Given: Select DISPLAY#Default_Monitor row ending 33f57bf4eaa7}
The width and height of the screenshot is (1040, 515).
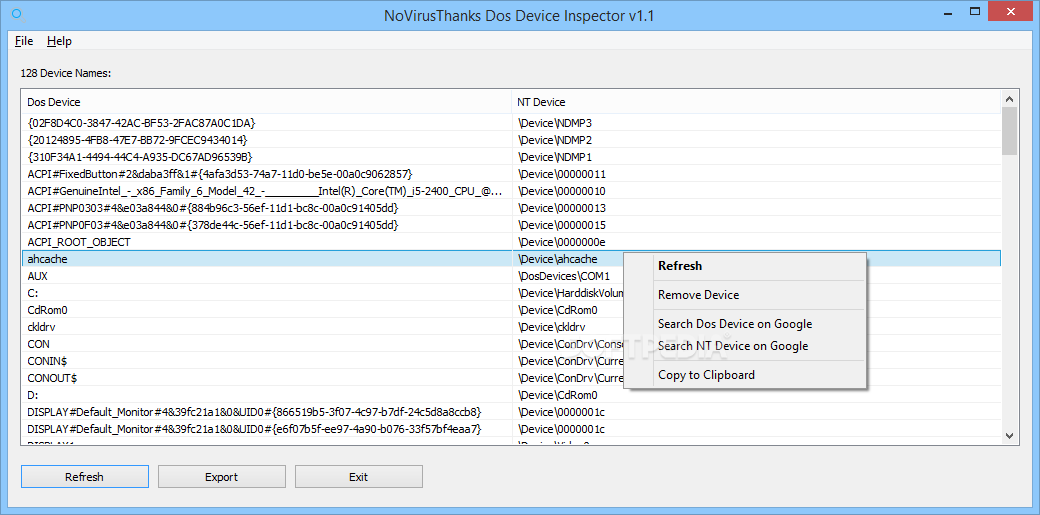Looking at the screenshot, I should click(511, 429).
